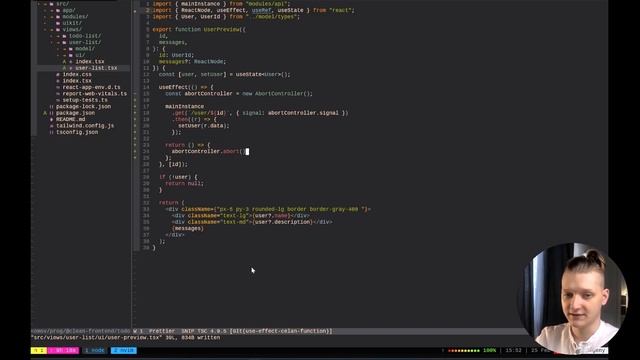Click 'Prettier' in the nvim statusline

(162, 331)
